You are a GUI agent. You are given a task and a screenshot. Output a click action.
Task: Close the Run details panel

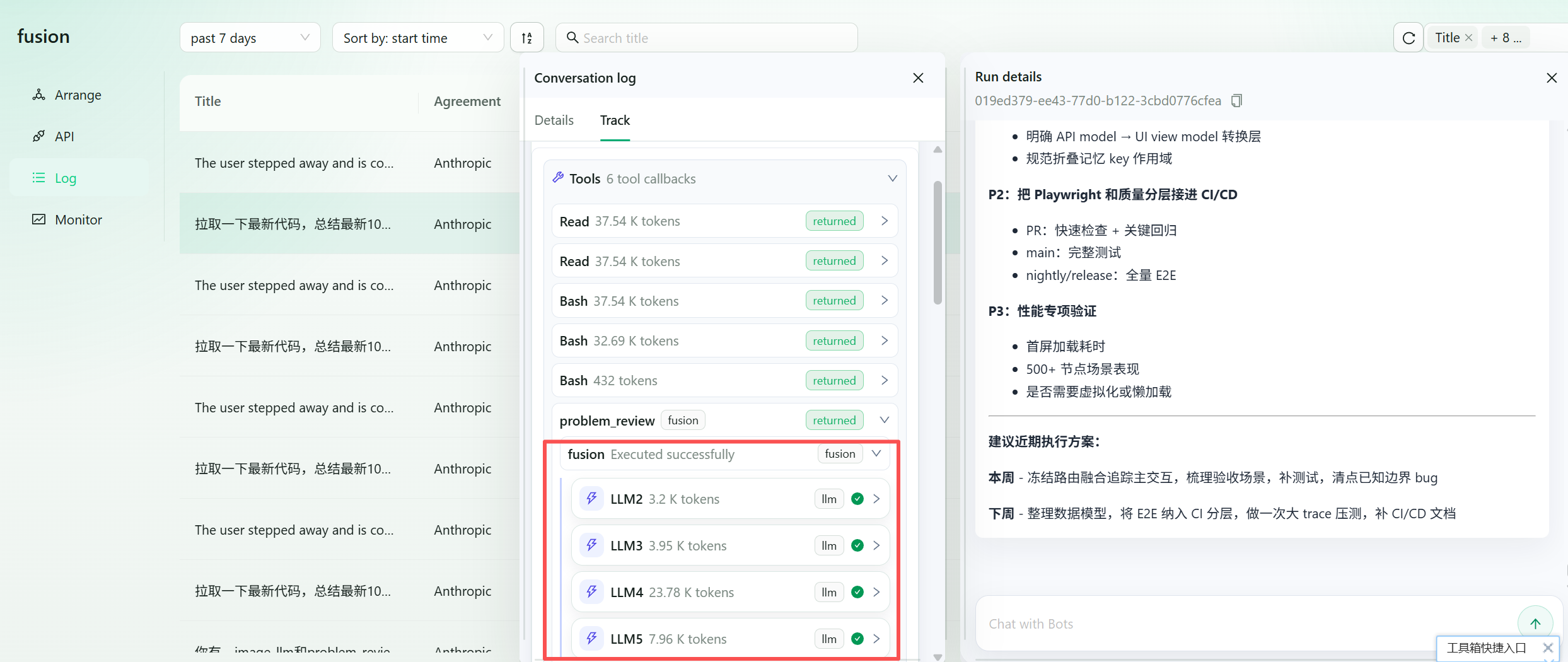1552,78
